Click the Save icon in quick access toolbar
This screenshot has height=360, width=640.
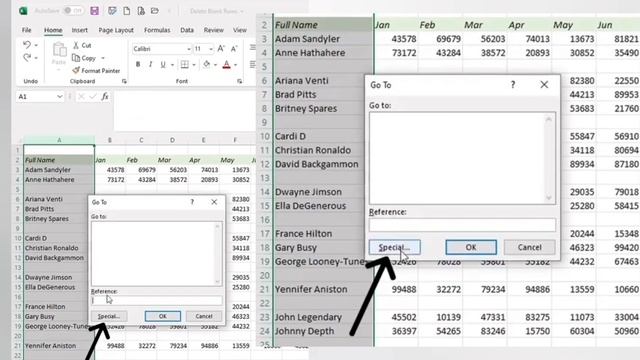click(95, 11)
